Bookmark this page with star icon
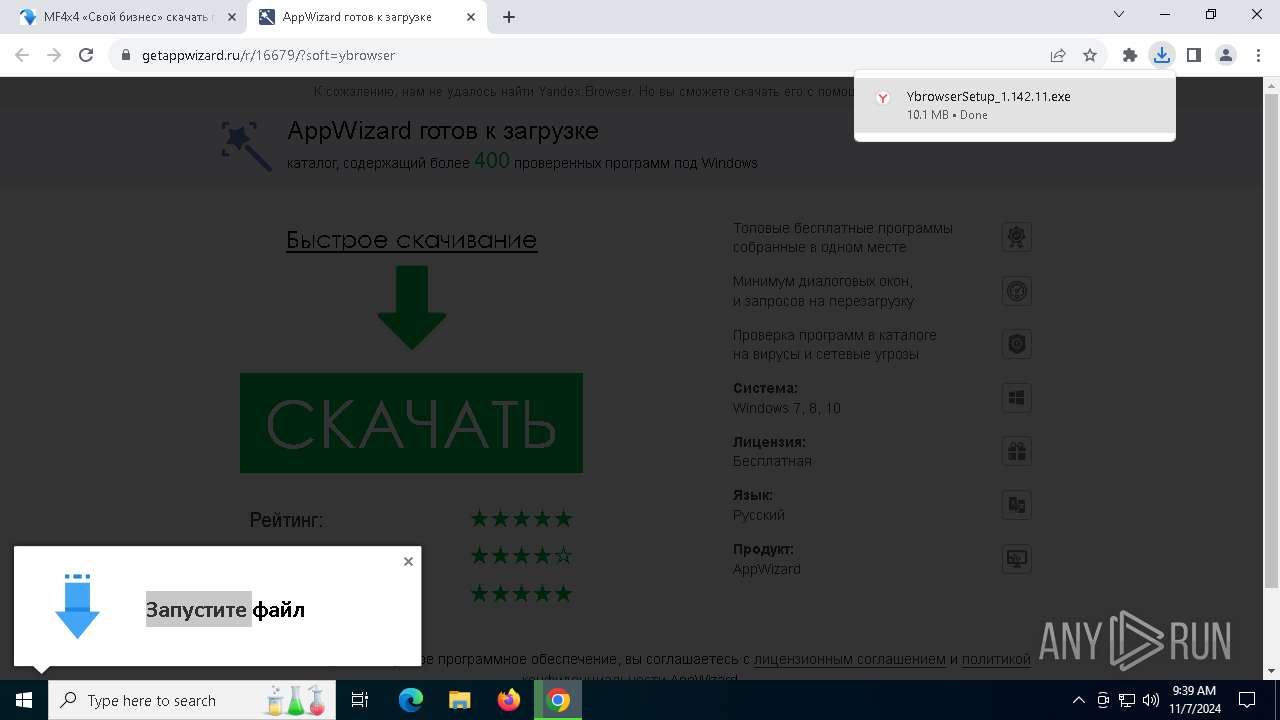Screen dimensions: 1280x720 point(1090,55)
